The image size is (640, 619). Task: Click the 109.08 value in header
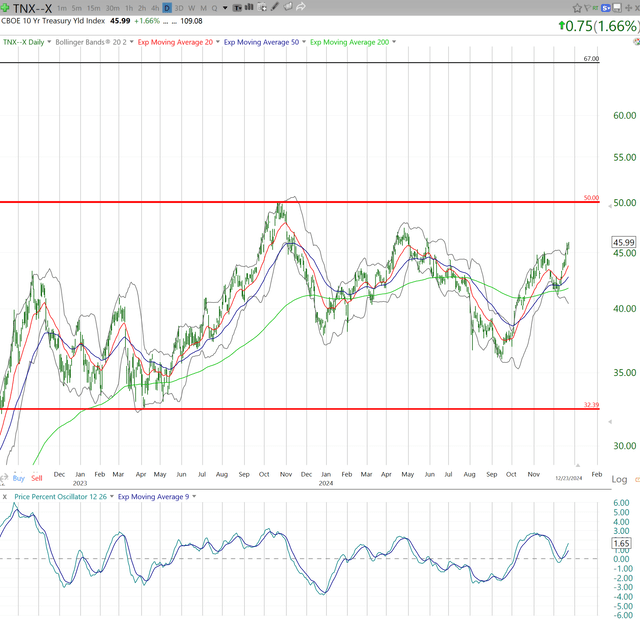coord(191,21)
